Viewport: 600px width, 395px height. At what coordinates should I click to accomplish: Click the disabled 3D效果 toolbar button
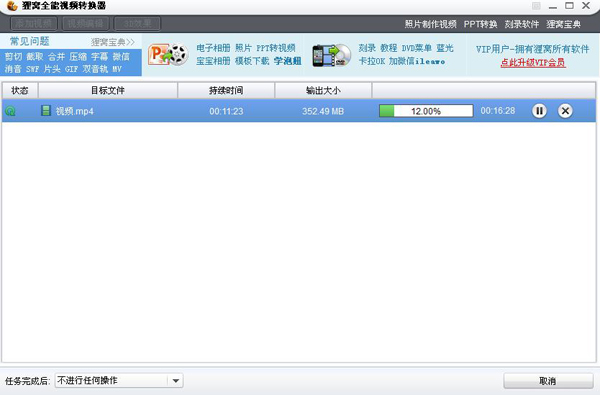pos(137,24)
